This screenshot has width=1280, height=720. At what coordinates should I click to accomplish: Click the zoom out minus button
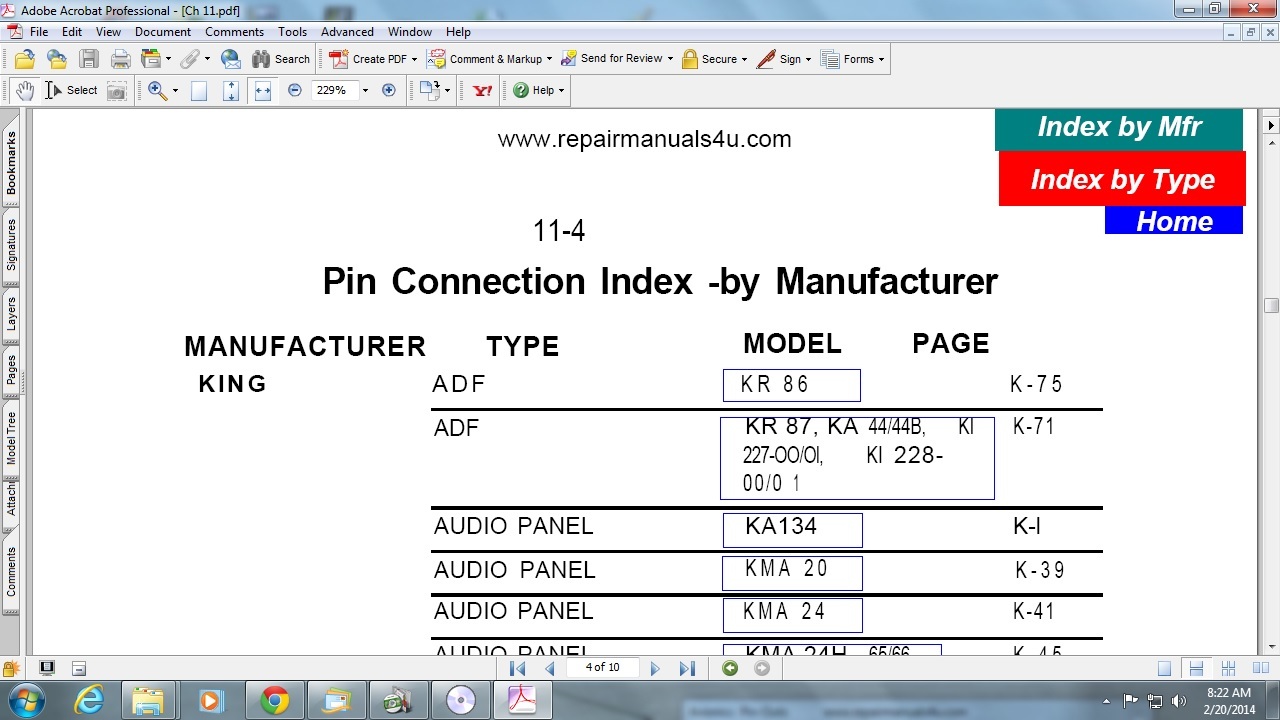coord(295,90)
